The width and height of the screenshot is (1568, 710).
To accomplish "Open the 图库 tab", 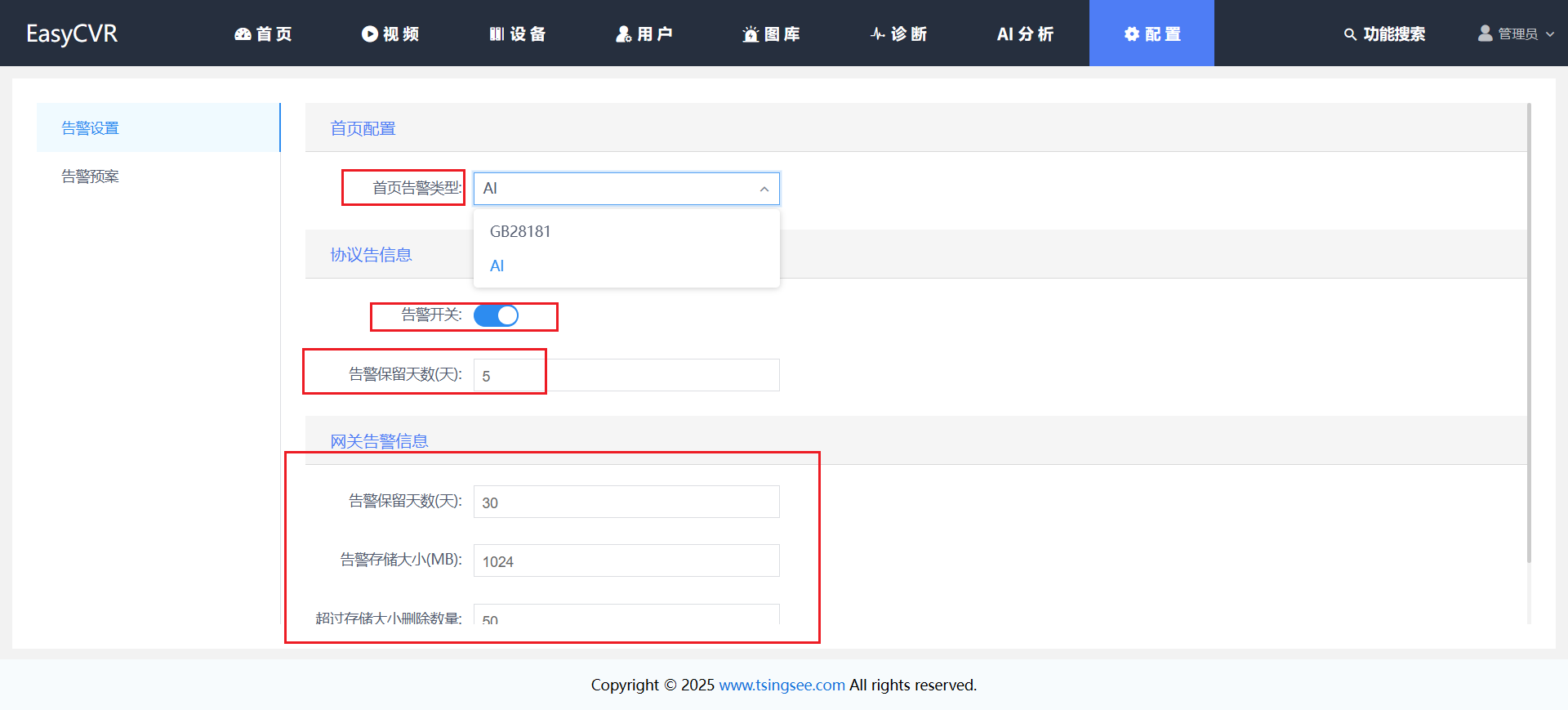I will 772,33.
